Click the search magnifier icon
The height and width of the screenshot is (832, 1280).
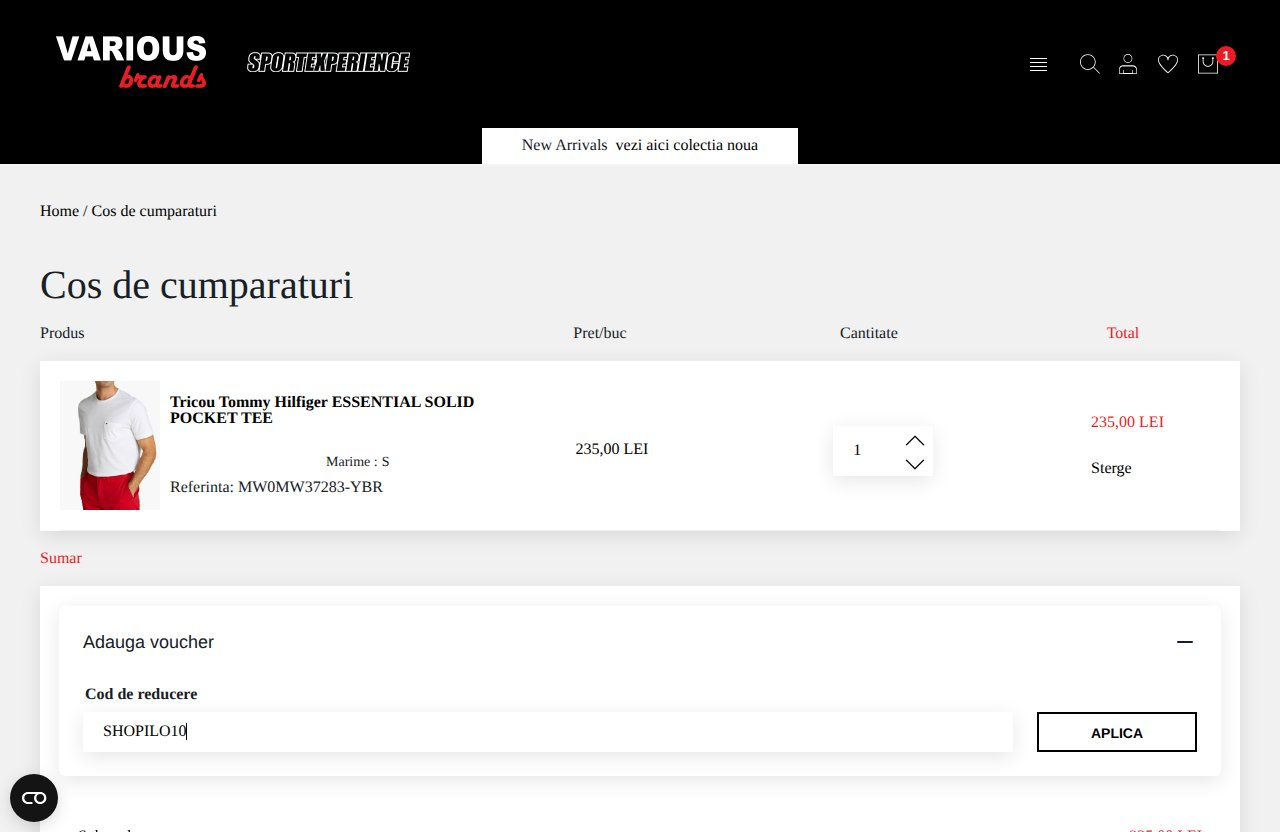pos(1089,64)
